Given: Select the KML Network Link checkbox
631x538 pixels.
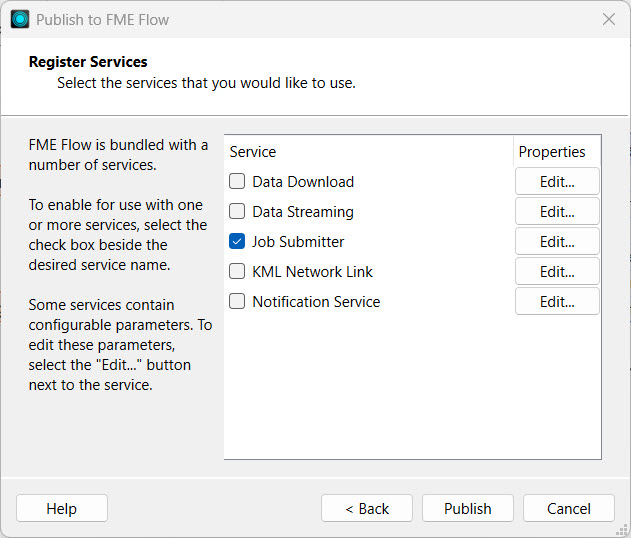Looking at the screenshot, I should [237, 272].
